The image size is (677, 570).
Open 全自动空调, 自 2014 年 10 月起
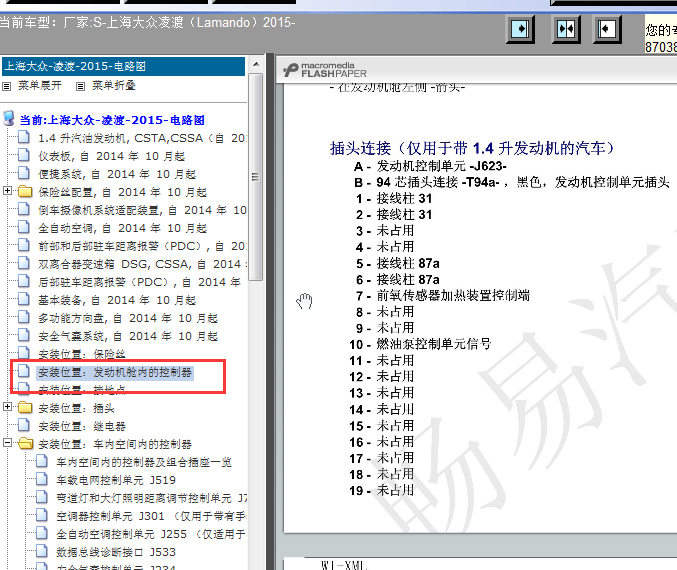[x=123, y=228]
